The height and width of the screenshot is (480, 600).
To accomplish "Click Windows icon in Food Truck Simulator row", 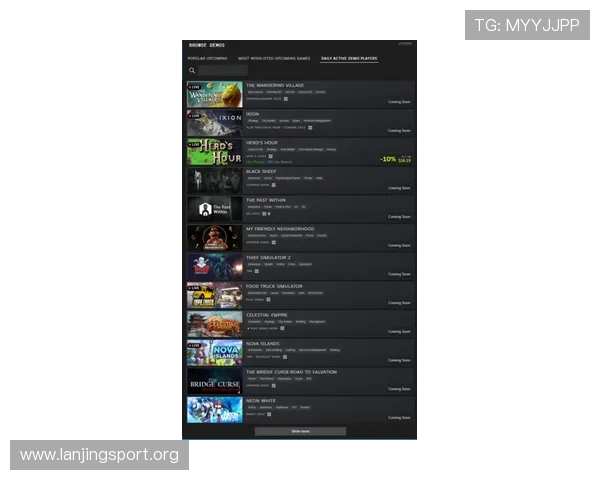I will coord(268,300).
